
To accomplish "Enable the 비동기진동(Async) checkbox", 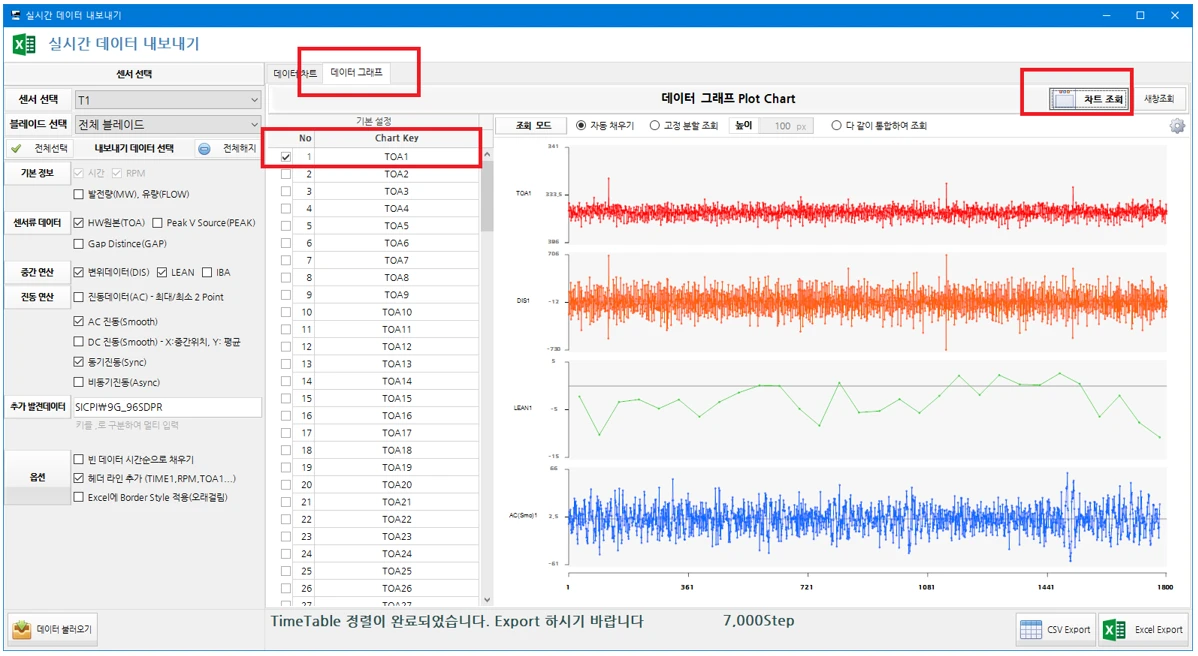I will 79,382.
